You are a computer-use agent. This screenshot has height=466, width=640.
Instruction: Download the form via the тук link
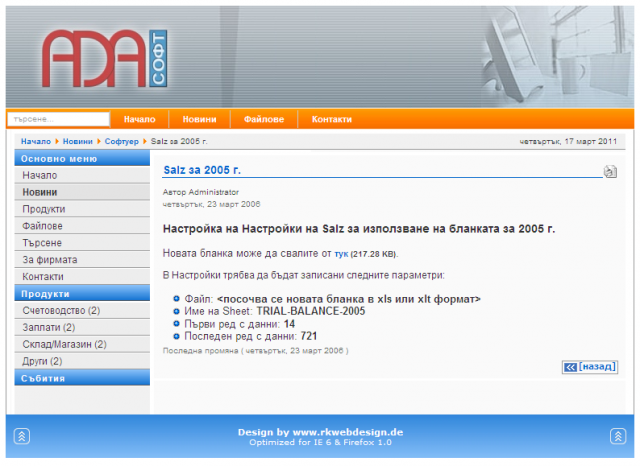pyautogui.click(x=341, y=254)
